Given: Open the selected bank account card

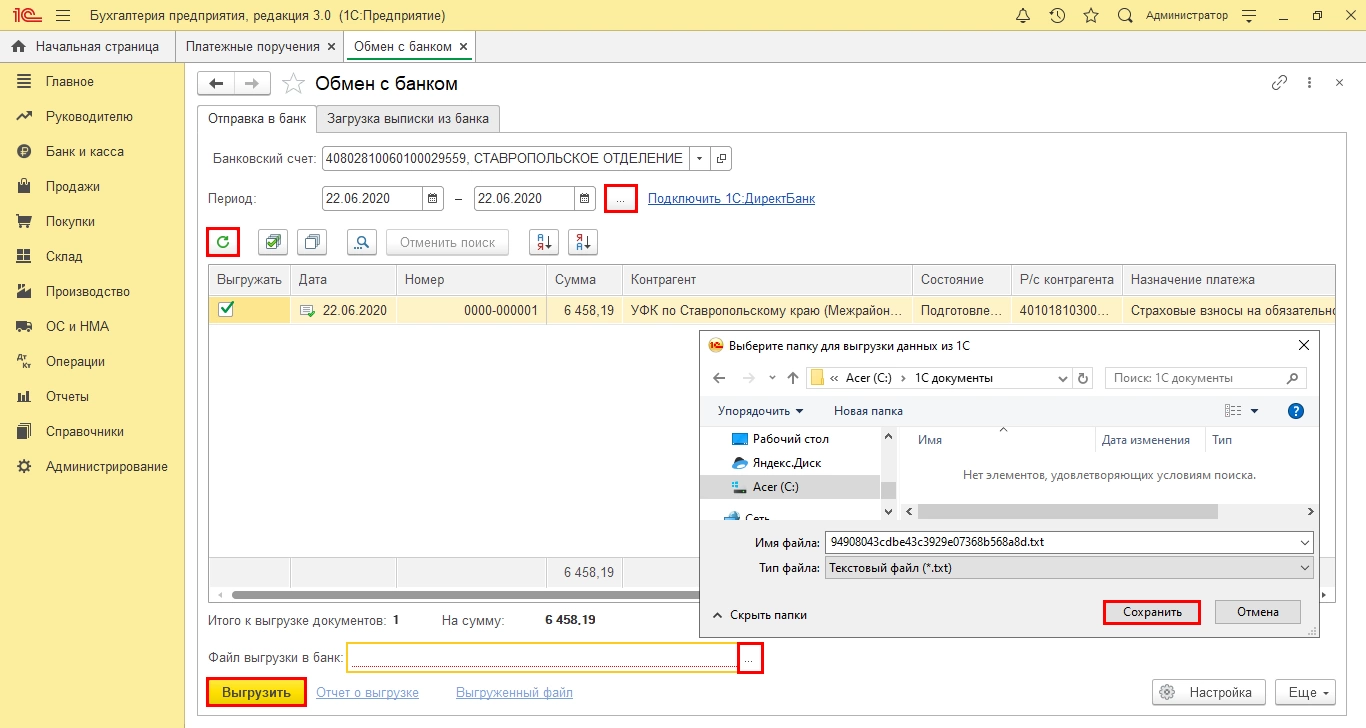Looking at the screenshot, I should coord(721,158).
